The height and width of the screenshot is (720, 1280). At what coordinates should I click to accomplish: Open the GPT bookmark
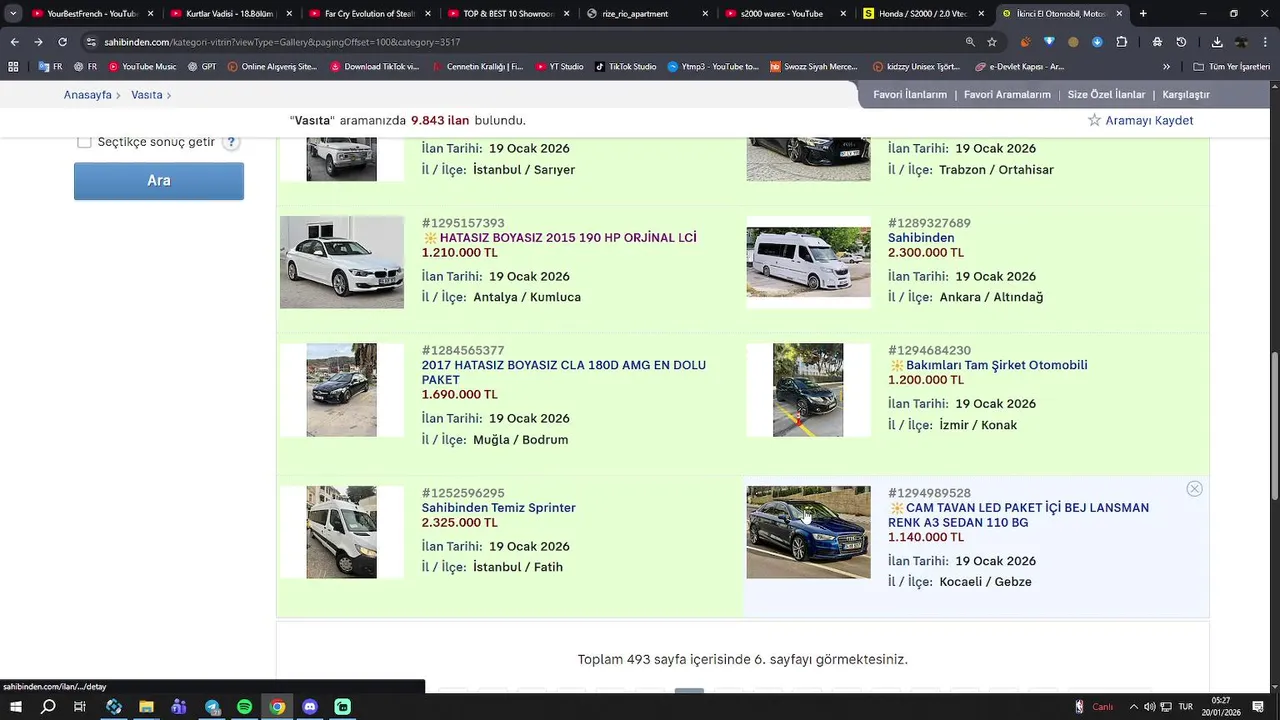[201, 67]
